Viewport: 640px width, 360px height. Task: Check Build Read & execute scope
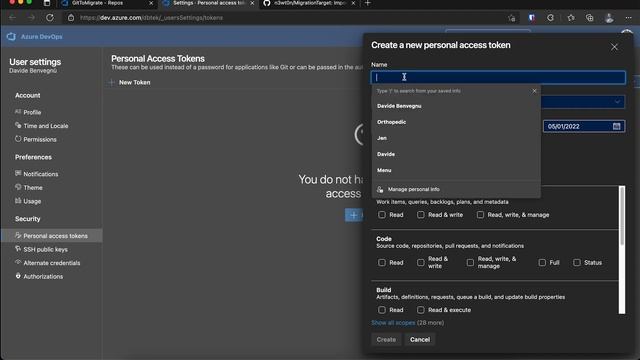(421, 310)
